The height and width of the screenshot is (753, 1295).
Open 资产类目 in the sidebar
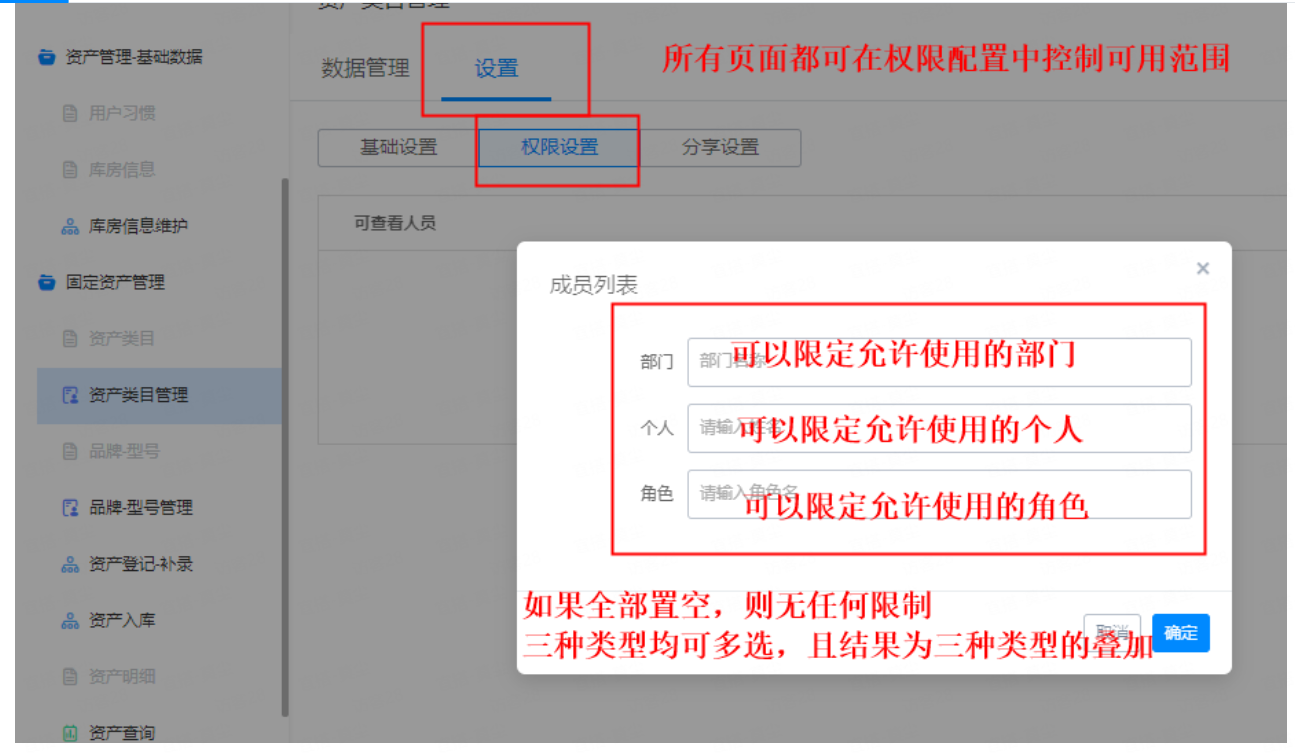click(x=122, y=339)
